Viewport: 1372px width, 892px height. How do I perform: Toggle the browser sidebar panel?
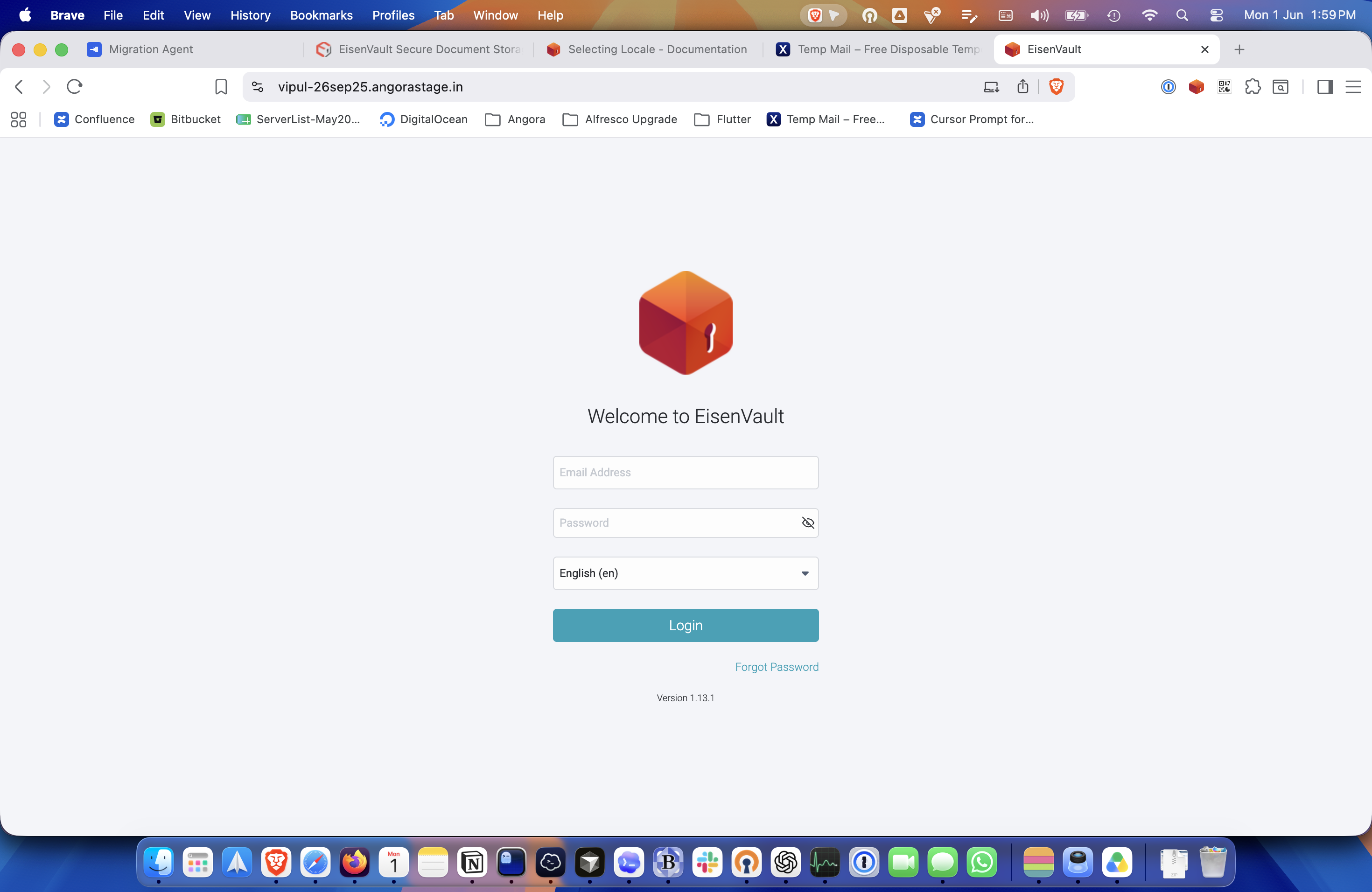pos(1325,86)
